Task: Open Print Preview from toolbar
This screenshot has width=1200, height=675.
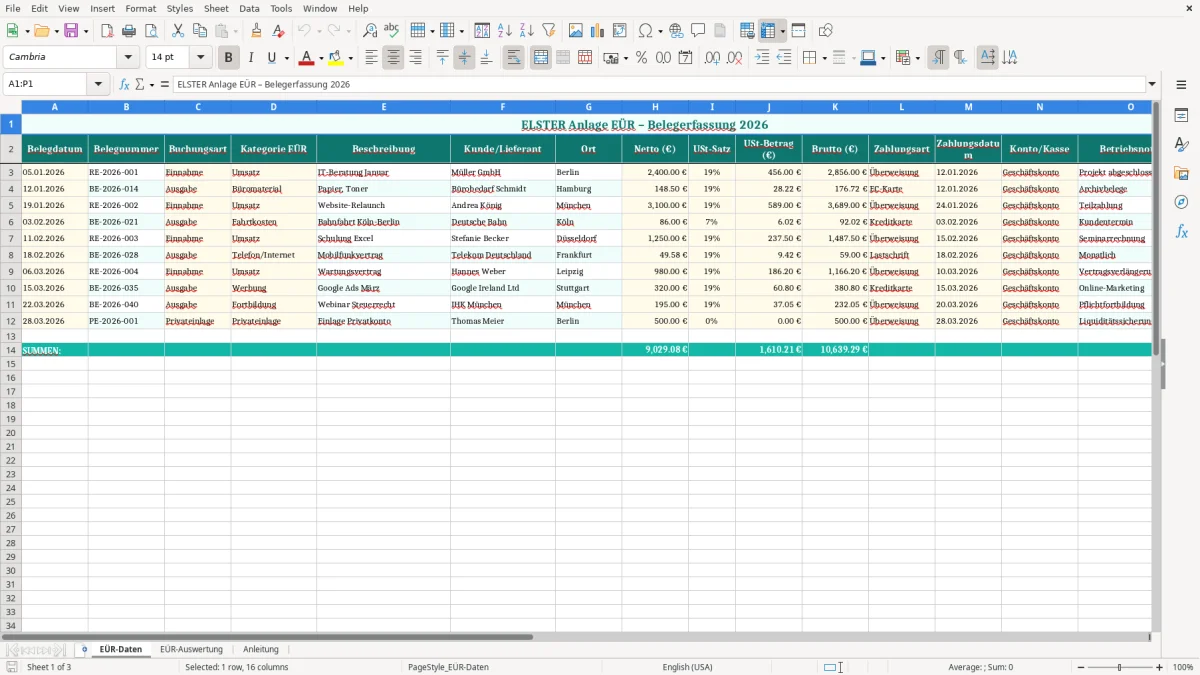Action: tap(150, 31)
